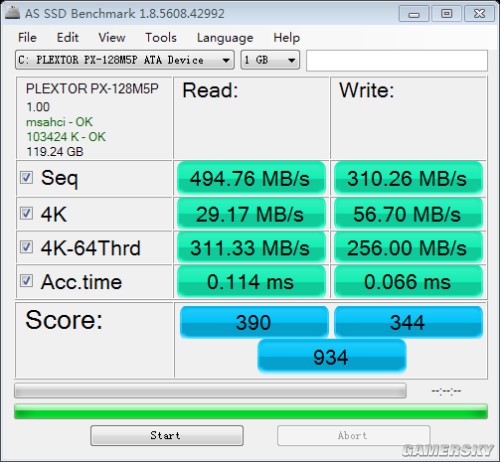This screenshot has width=500, height=462.
Task: Expand the 1 GB test size dropdown
Action: [270, 60]
